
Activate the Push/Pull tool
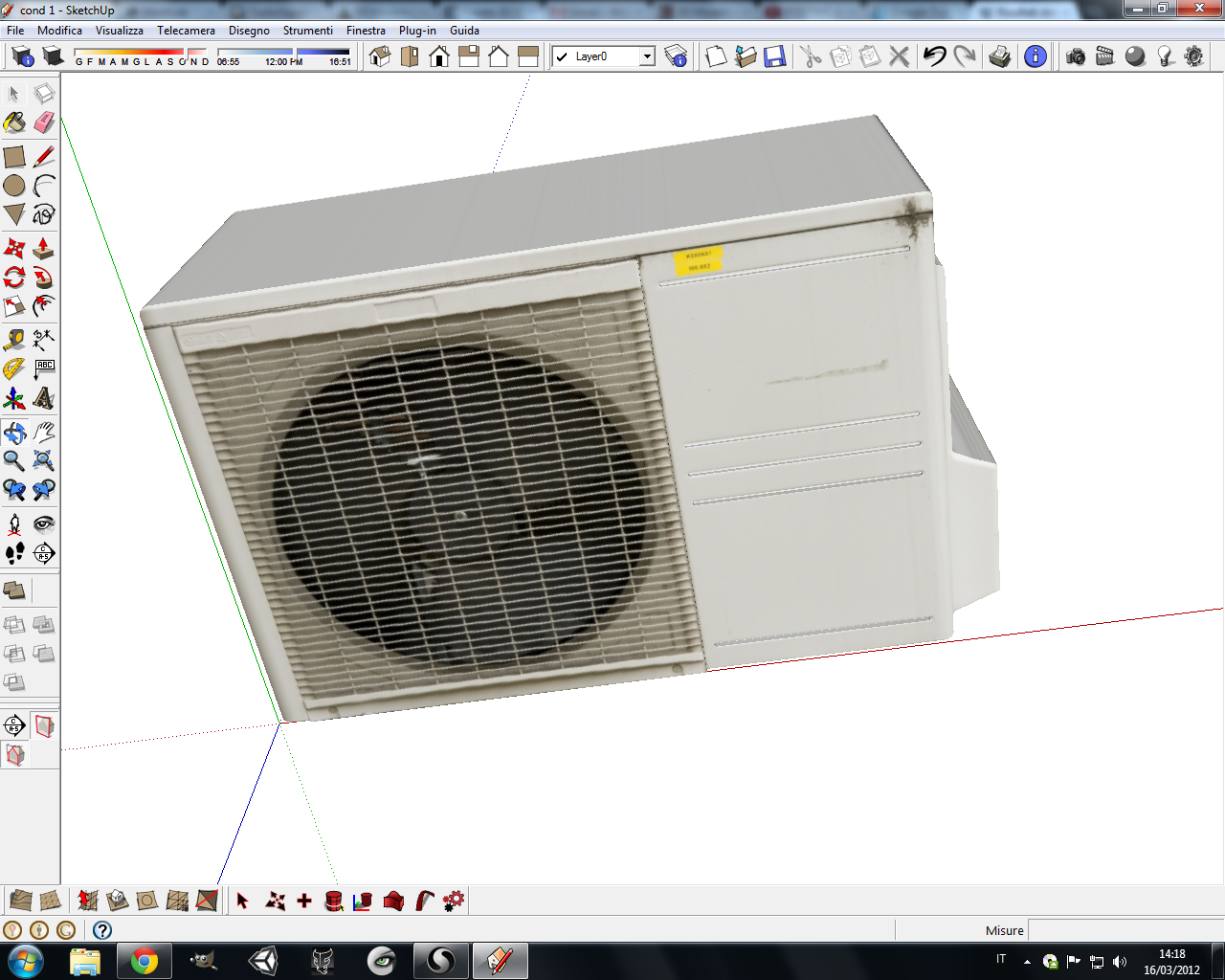44,249
